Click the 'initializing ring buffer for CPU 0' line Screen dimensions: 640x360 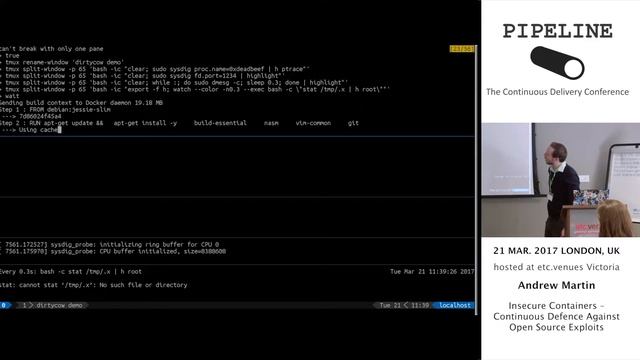click(109, 244)
